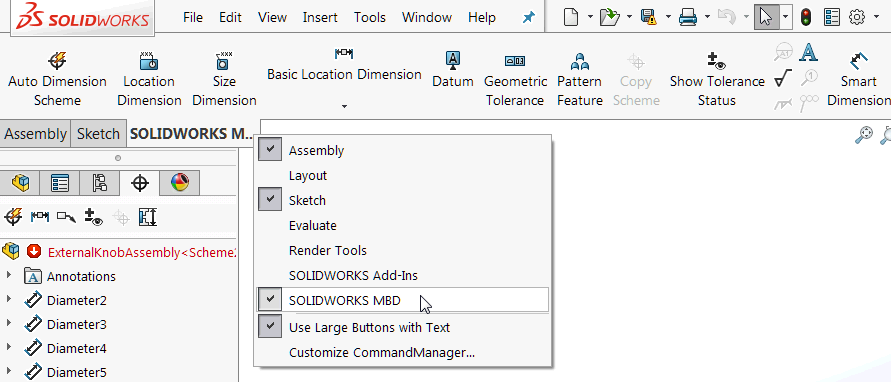This screenshot has height=382, width=891.
Task: Open the Insert menu
Action: pos(320,18)
